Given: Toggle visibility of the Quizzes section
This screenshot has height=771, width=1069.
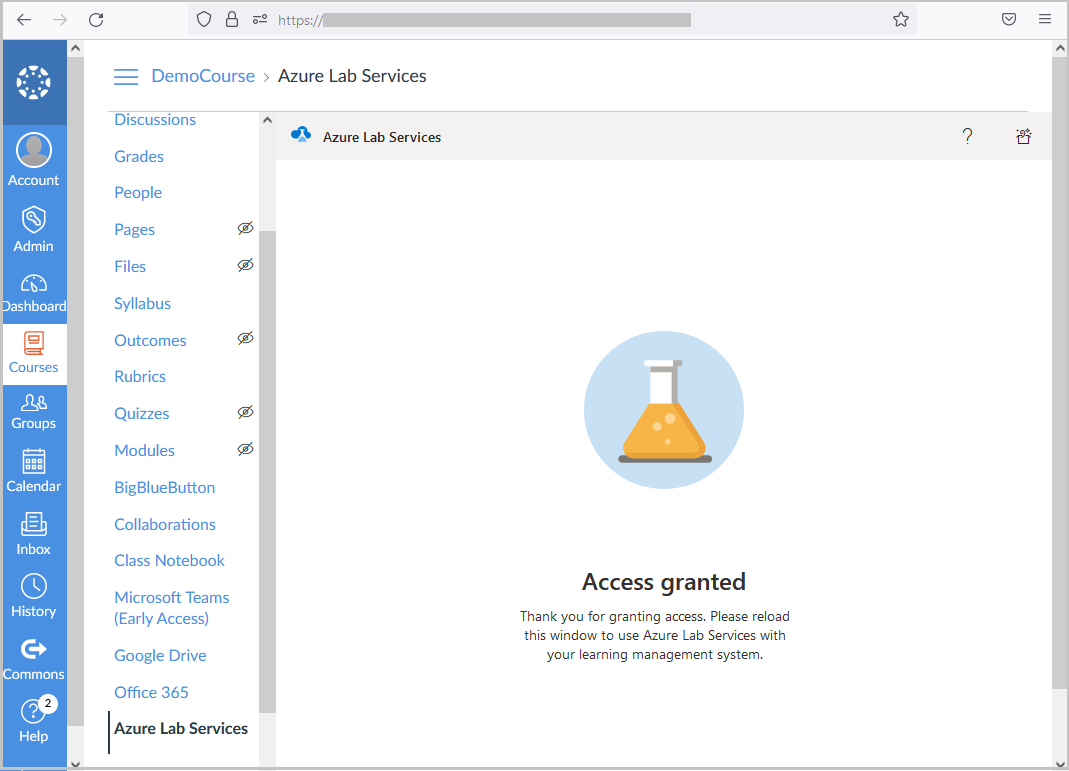Looking at the screenshot, I should 245,412.
